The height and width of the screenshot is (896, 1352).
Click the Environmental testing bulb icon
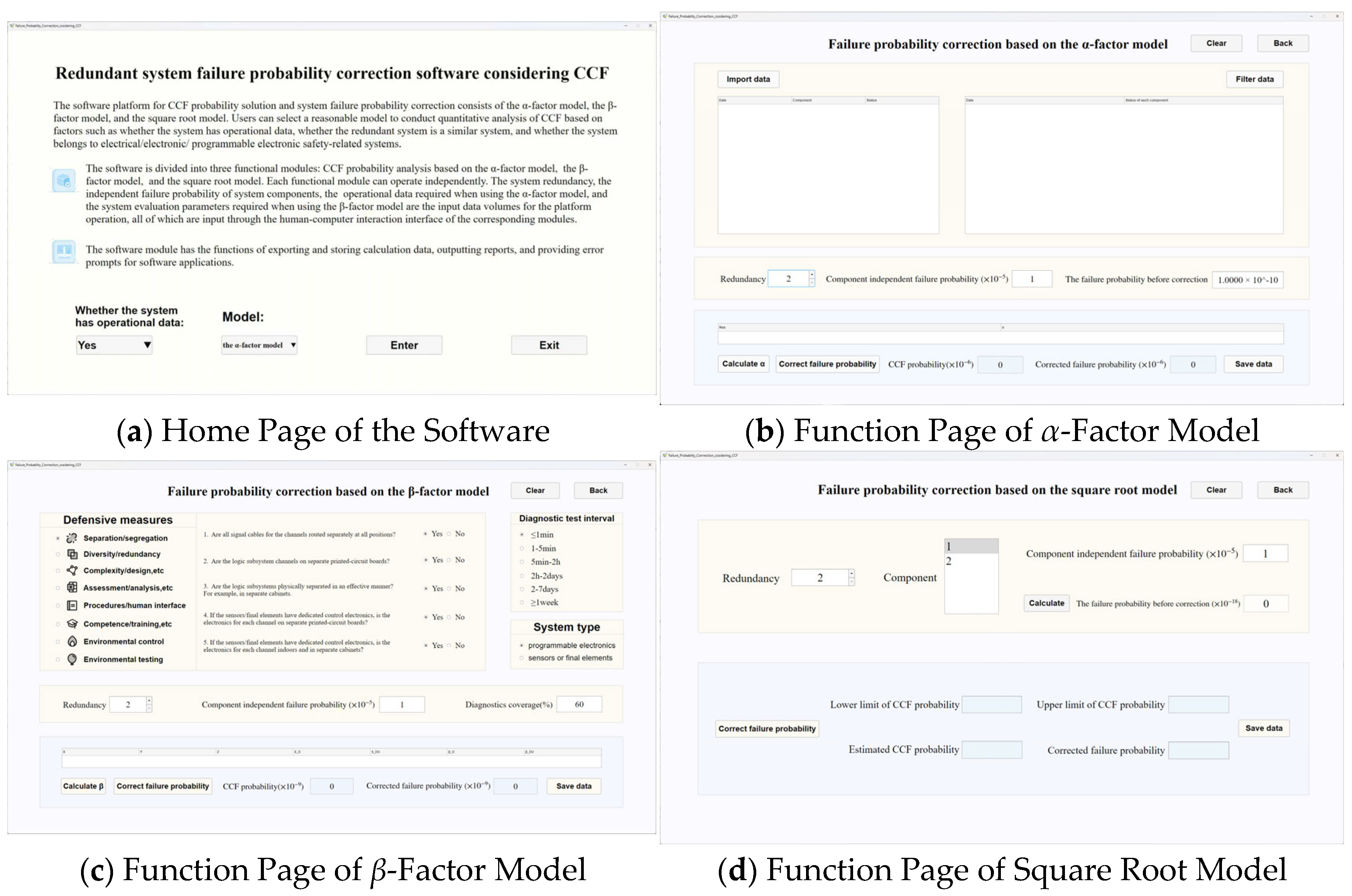72,659
